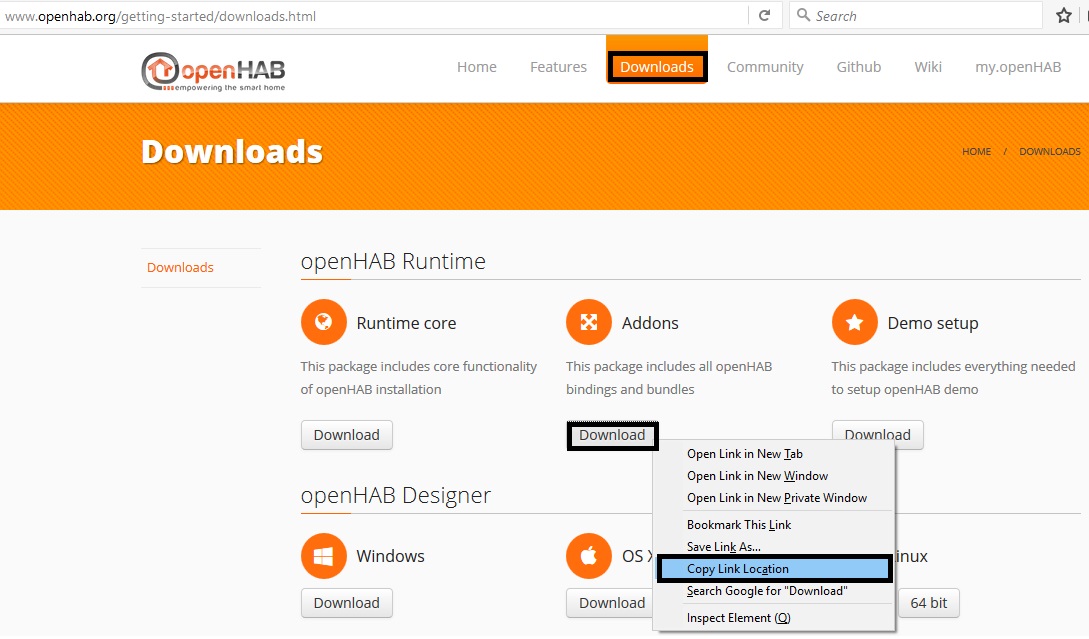Click the Addons expand-arrows icon

coord(589,322)
